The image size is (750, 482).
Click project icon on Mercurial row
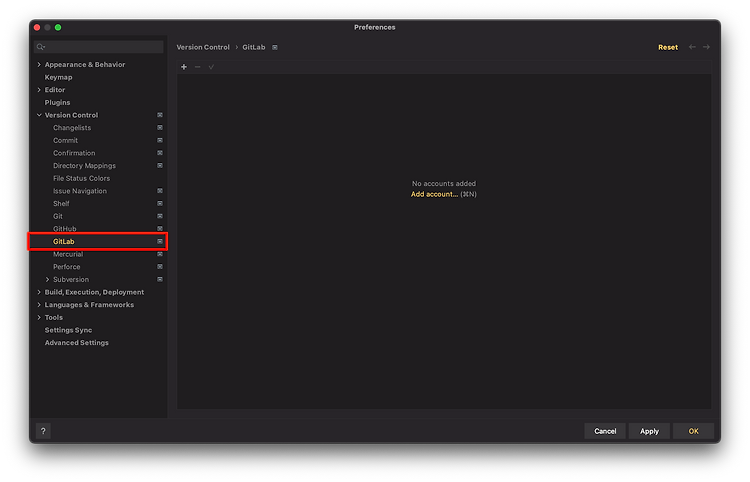click(x=160, y=254)
